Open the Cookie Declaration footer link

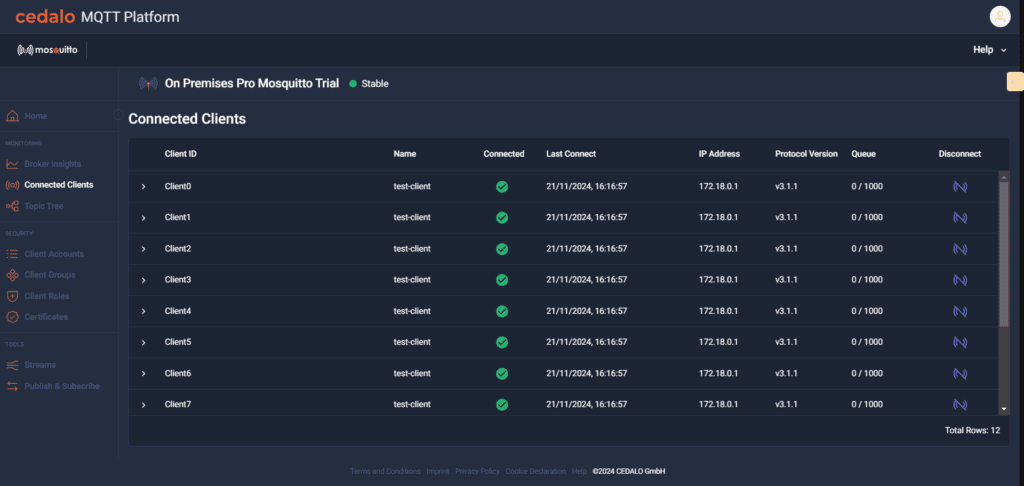click(536, 471)
